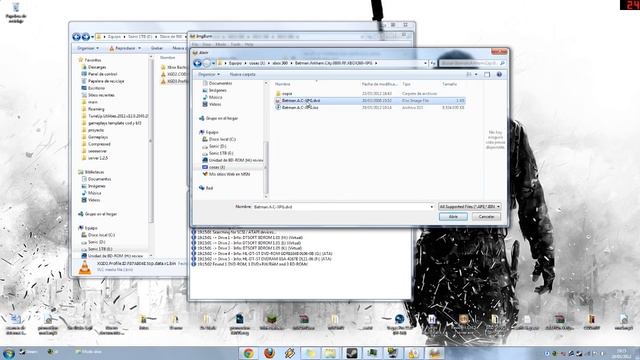Select Panel de control in Explorer
Viewport: 640px width, 360px height.
102,74
